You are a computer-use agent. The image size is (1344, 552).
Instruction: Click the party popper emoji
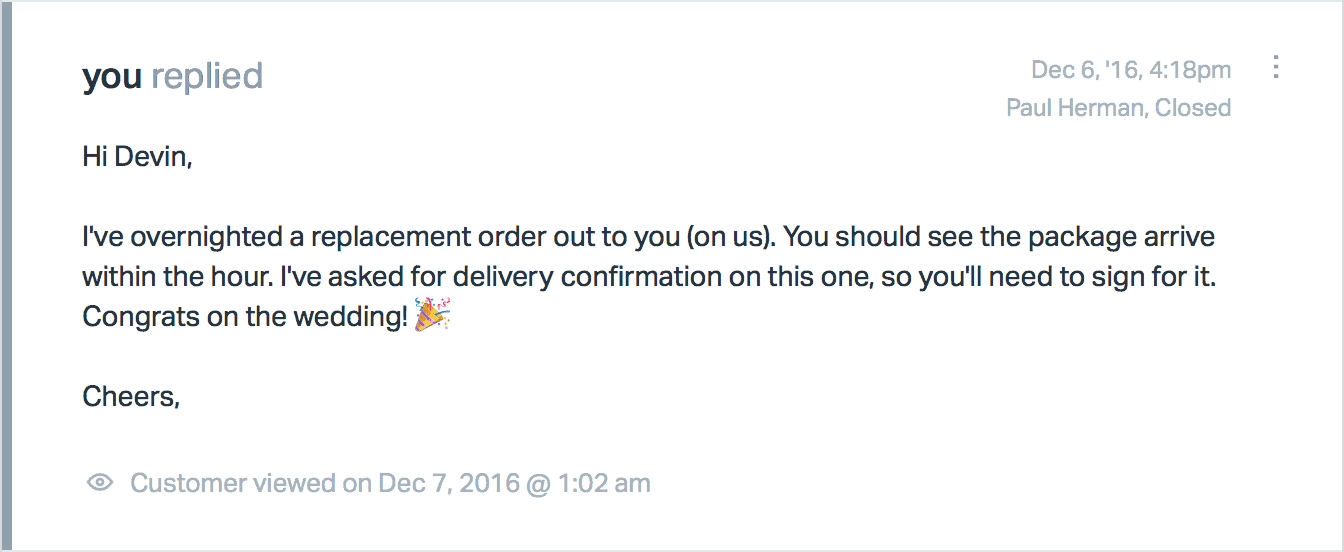(433, 316)
